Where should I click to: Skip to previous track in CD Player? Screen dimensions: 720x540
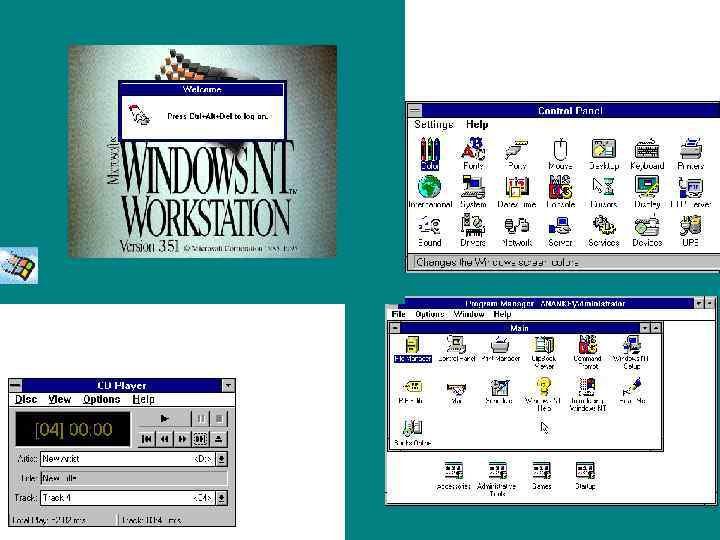tap(146, 439)
